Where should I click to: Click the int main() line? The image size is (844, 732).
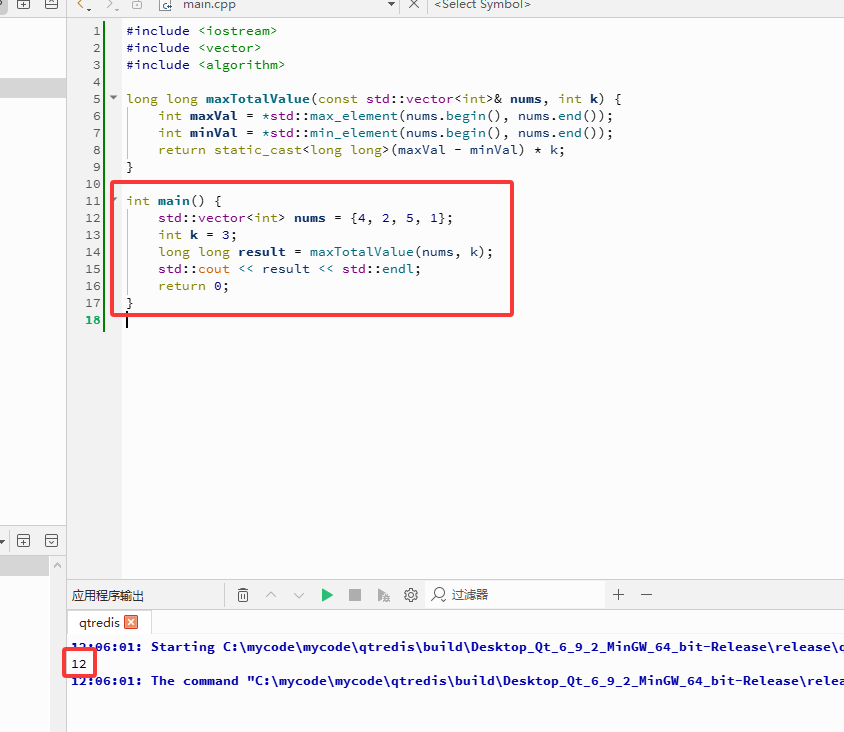click(174, 201)
